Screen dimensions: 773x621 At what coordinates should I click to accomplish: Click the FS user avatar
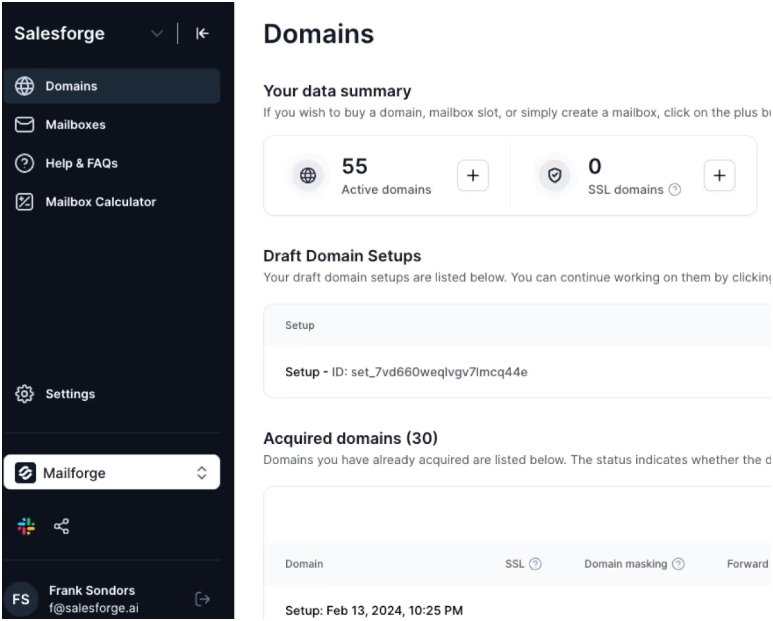tap(21, 599)
